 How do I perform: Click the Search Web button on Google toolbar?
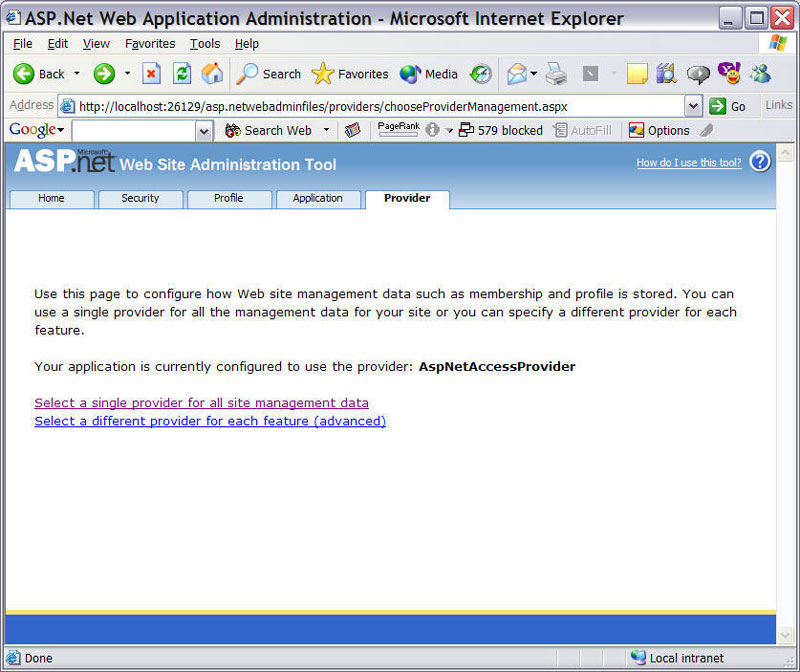click(x=269, y=131)
